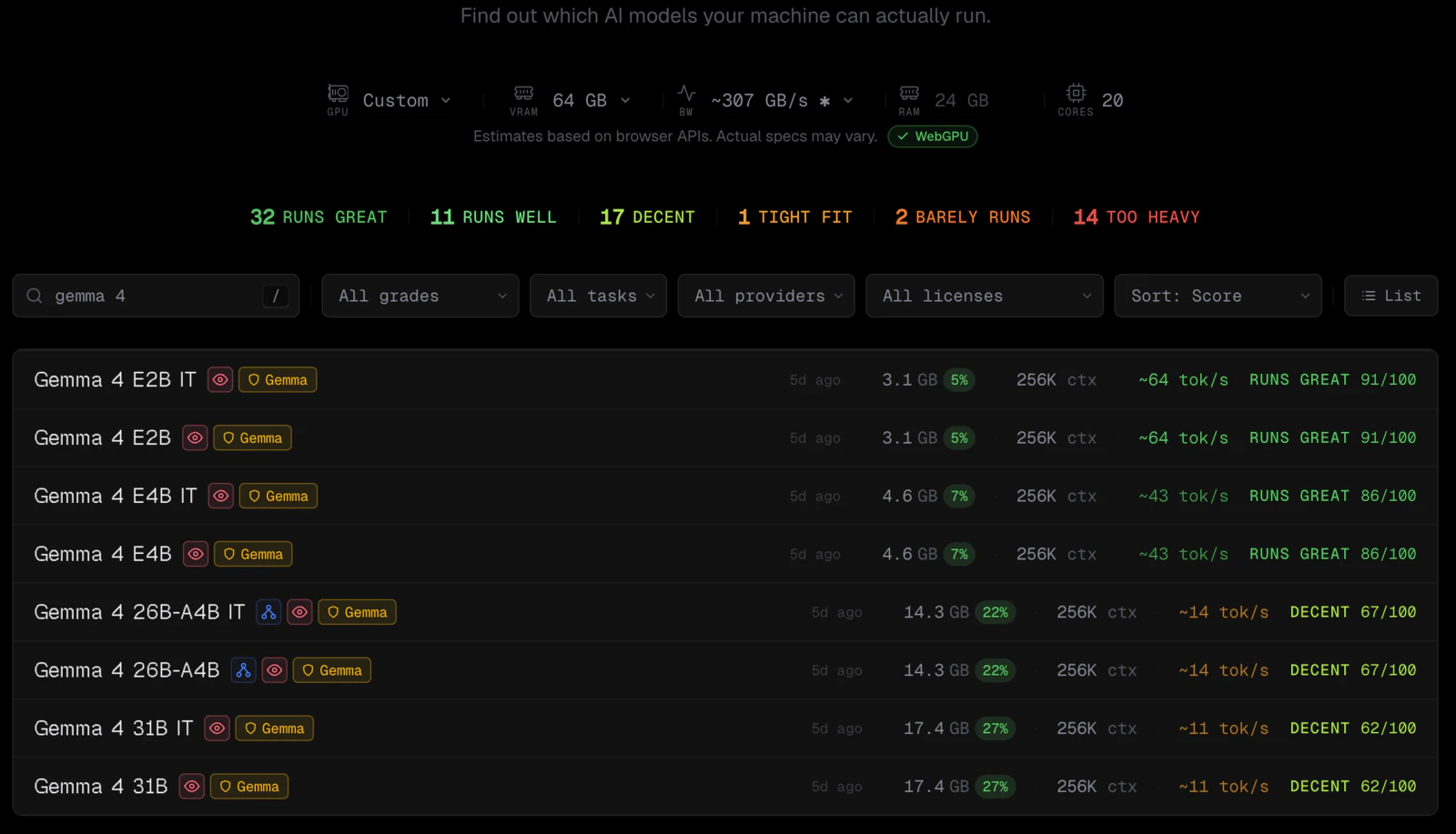Click vision eye icon on Gemma 4 26B-A4B IT
This screenshot has width=1456, height=834.
pyautogui.click(x=299, y=612)
